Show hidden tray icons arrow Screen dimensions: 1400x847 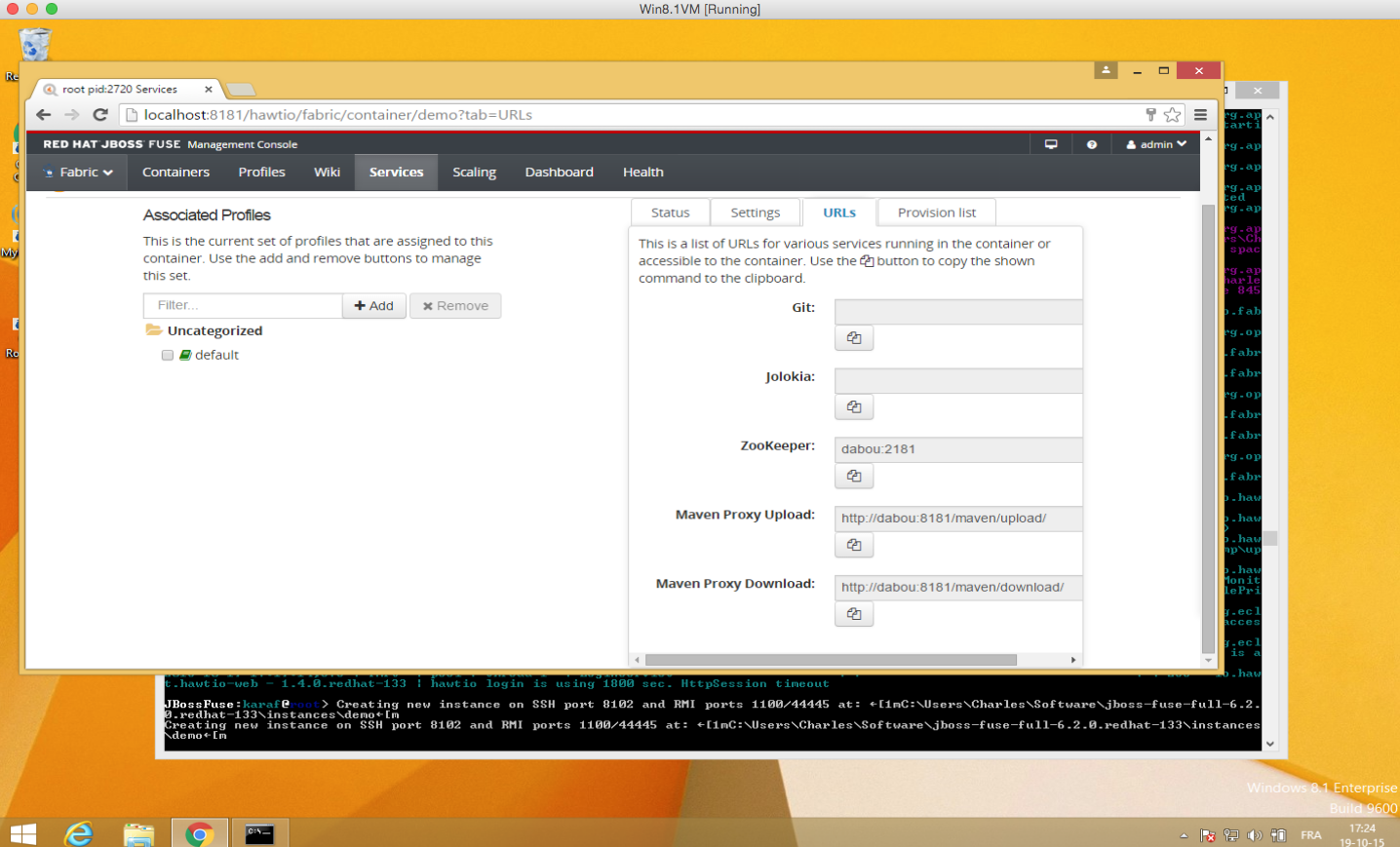pos(1184,835)
